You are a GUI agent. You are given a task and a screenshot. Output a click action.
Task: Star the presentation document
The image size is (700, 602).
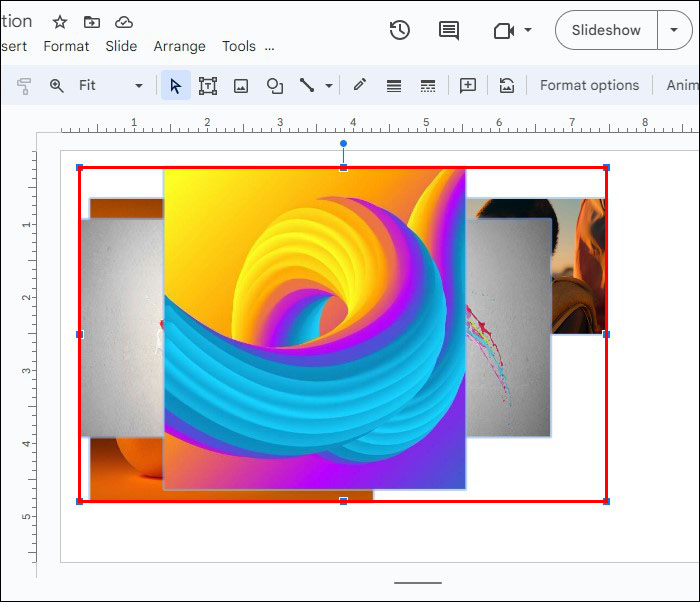[60, 22]
